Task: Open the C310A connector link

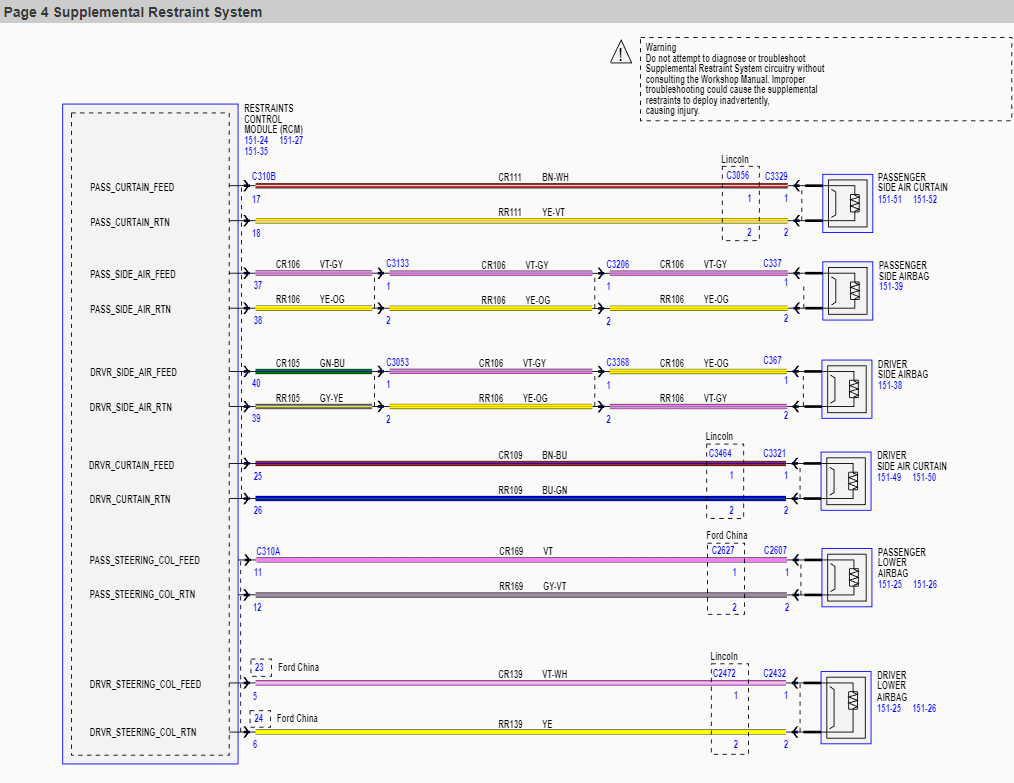Action: tap(268, 551)
